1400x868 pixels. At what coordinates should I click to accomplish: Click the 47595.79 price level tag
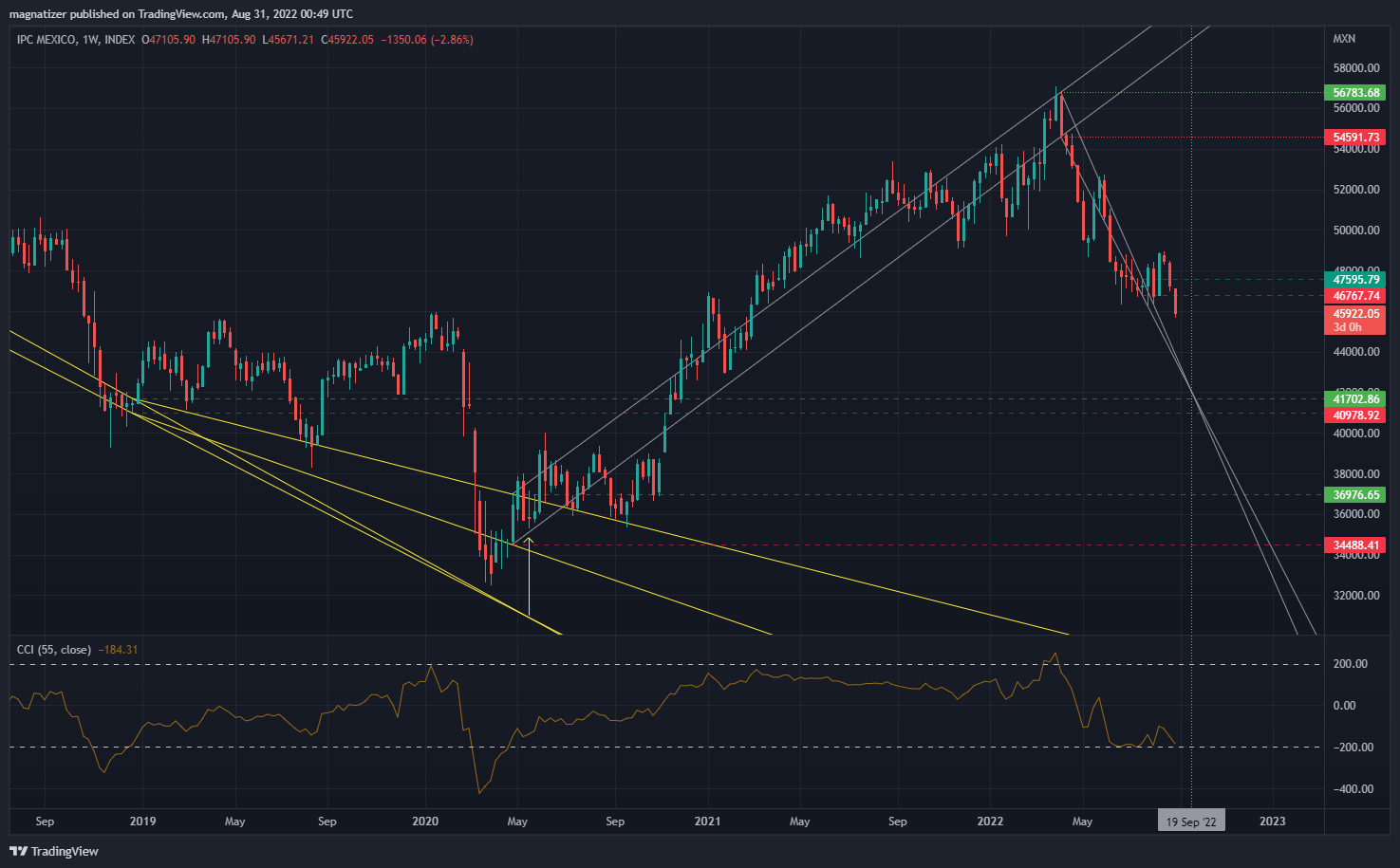1355,280
